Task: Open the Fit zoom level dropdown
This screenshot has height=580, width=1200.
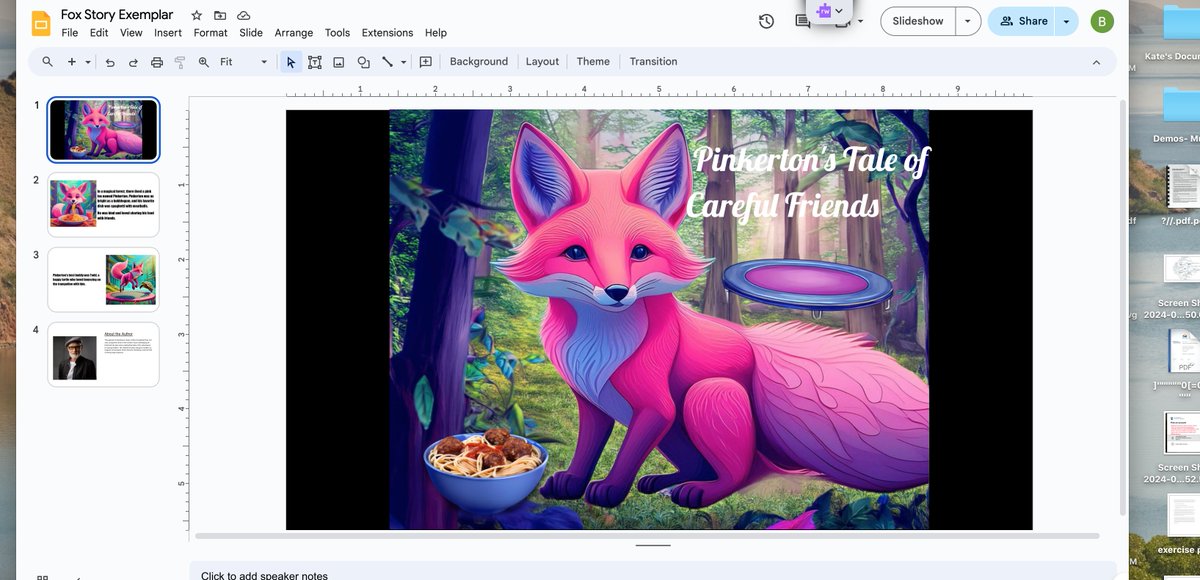Action: (x=244, y=62)
